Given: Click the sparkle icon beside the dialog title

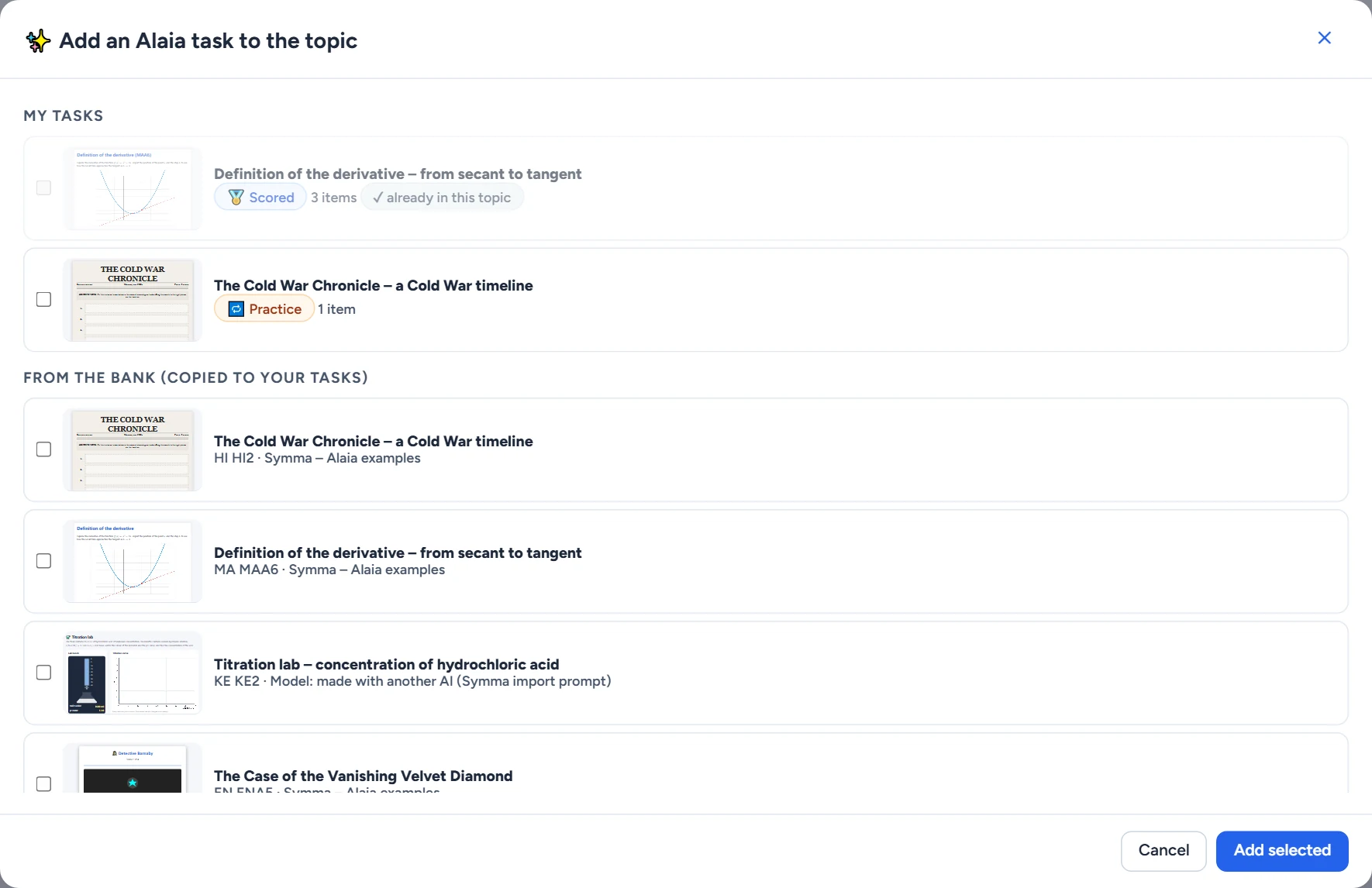Looking at the screenshot, I should pyautogui.click(x=38, y=40).
